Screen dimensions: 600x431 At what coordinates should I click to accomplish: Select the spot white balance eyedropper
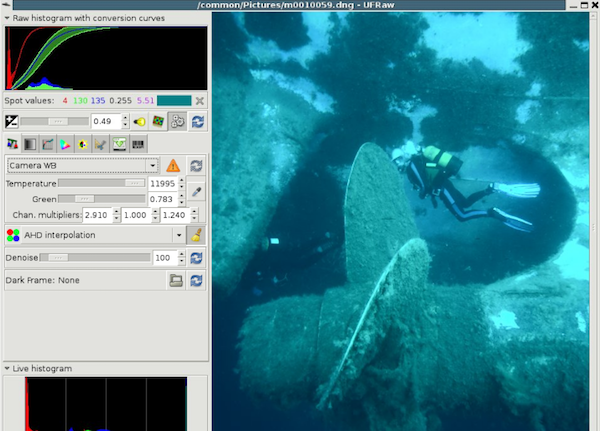196,191
